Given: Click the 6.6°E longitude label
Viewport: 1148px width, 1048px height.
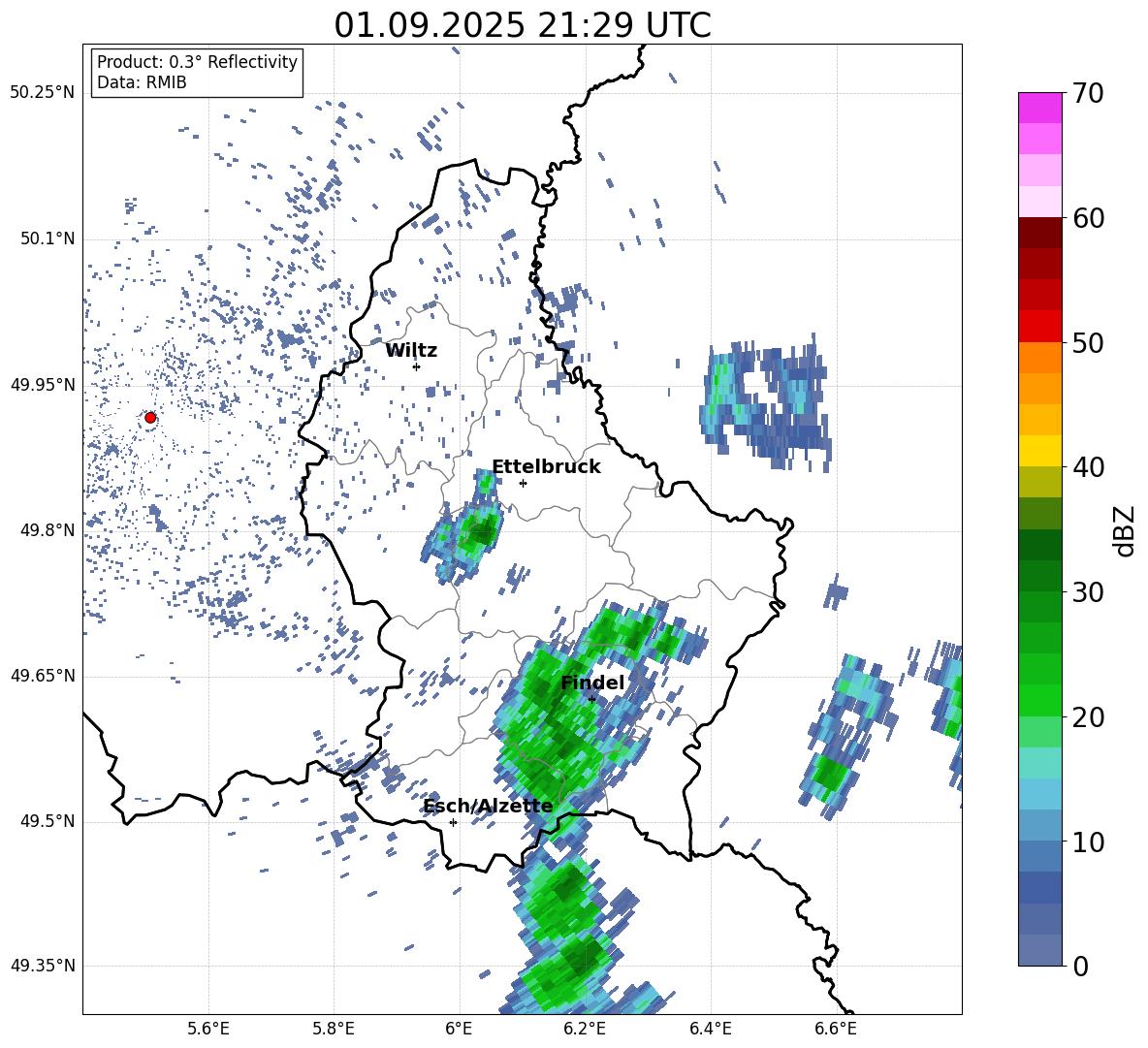Looking at the screenshot, I should [836, 1029].
